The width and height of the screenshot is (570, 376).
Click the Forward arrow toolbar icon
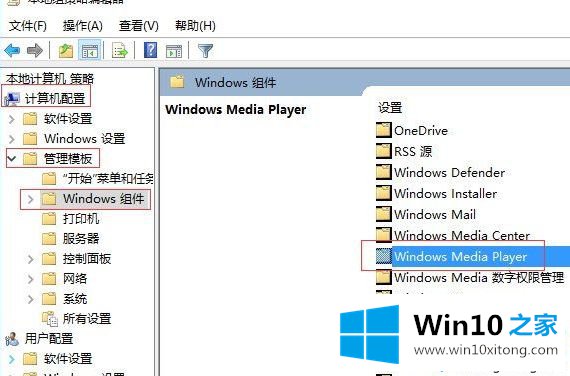[x=35, y=50]
